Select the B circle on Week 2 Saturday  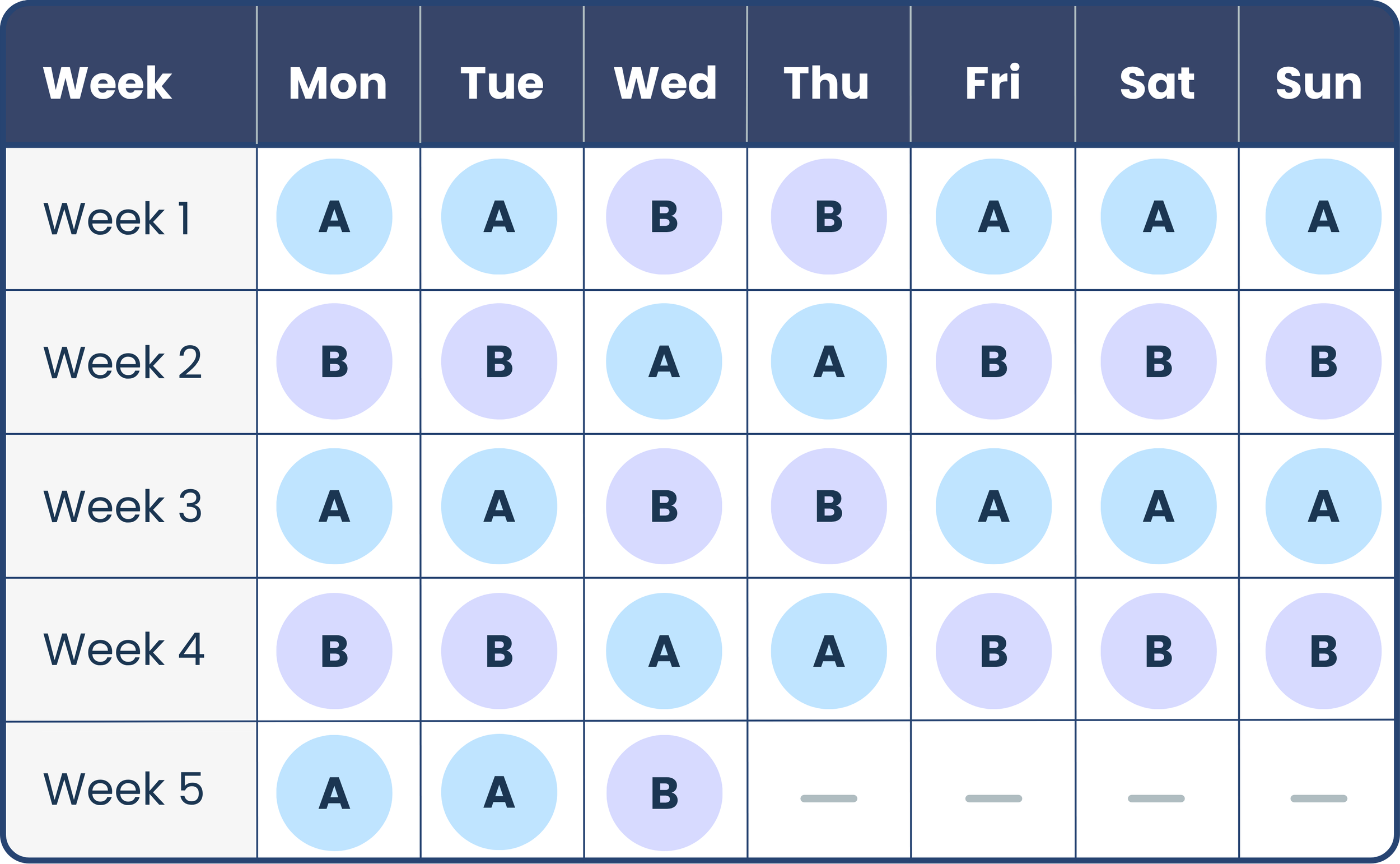tap(1159, 361)
